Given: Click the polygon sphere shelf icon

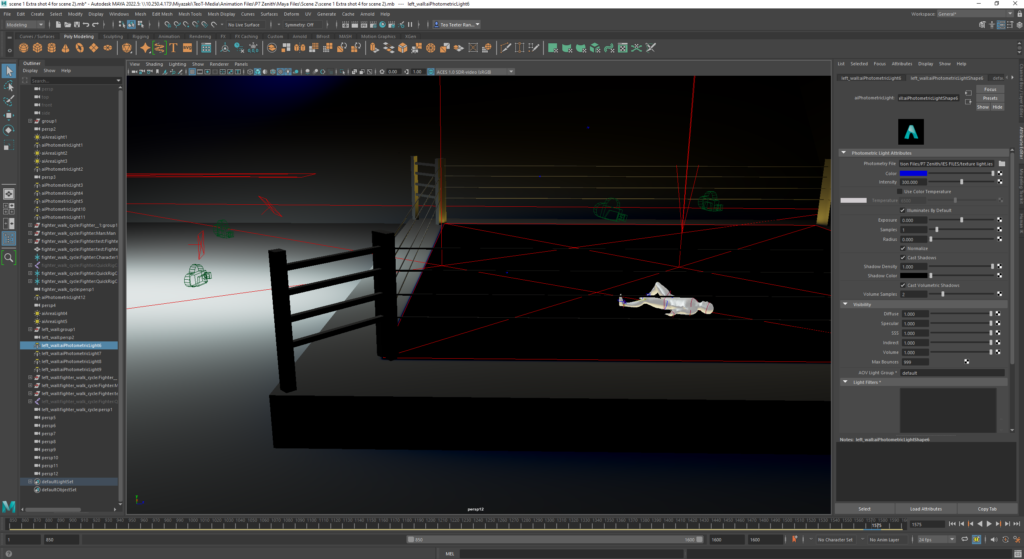Looking at the screenshot, I should [24, 47].
